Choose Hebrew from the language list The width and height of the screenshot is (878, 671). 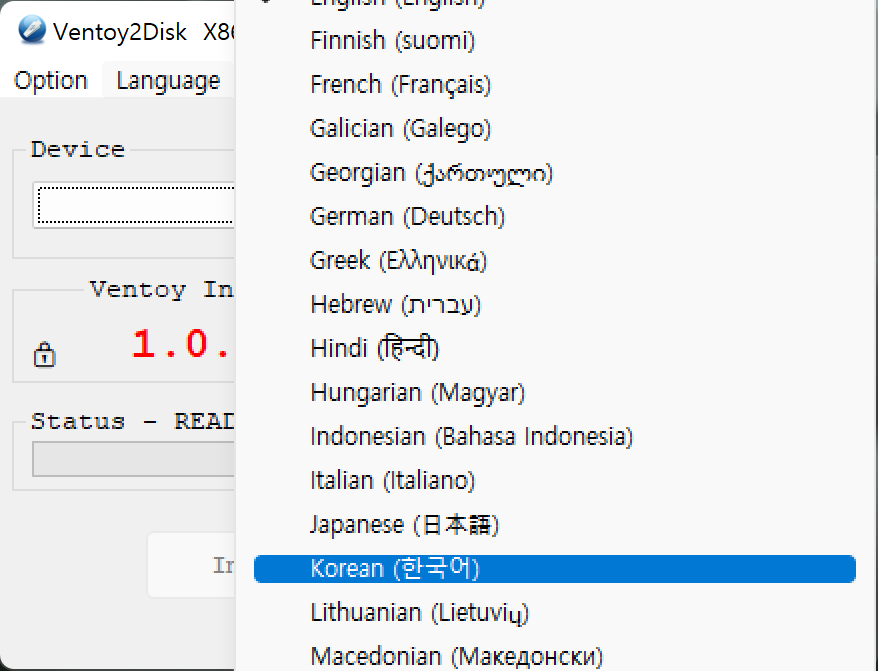554,305
